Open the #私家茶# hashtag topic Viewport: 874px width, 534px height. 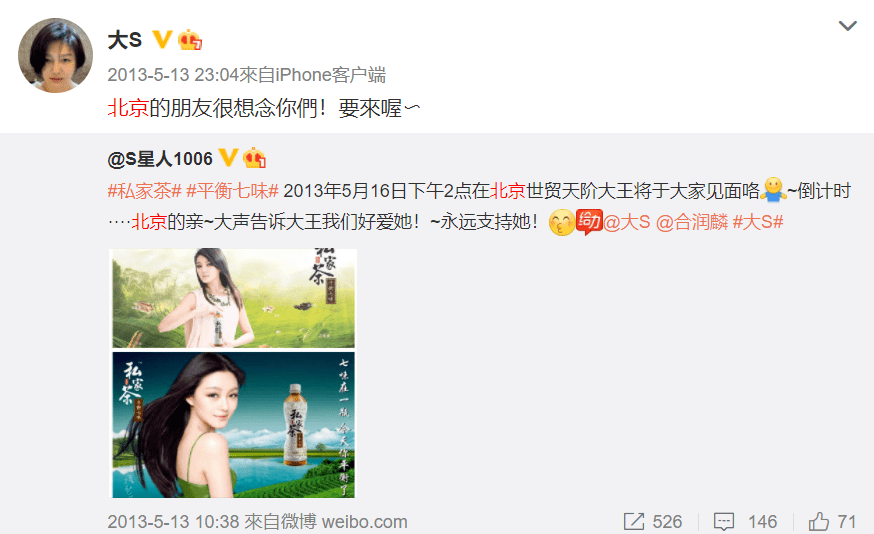pyautogui.click(x=144, y=191)
